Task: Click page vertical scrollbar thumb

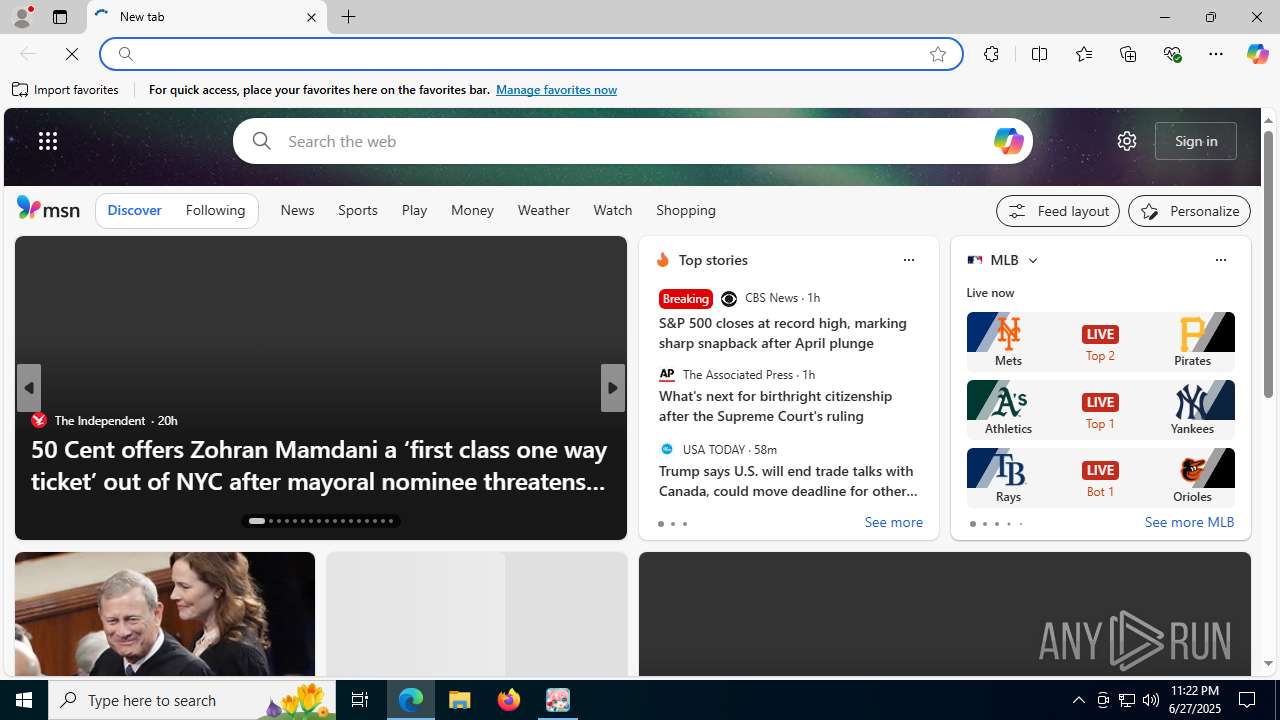Action: pyautogui.click(x=1268, y=265)
